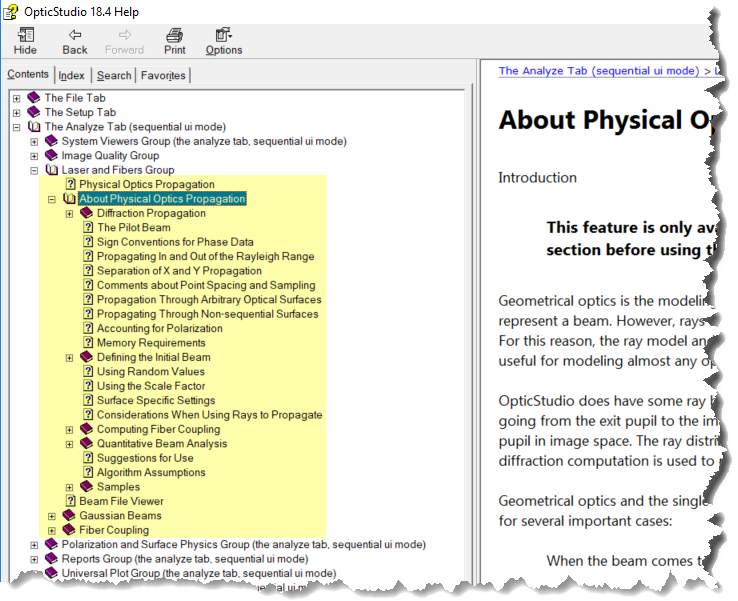This screenshot has height=601, width=738.
Task: Open Accounting for Polarization topic
Action: [x=160, y=328]
